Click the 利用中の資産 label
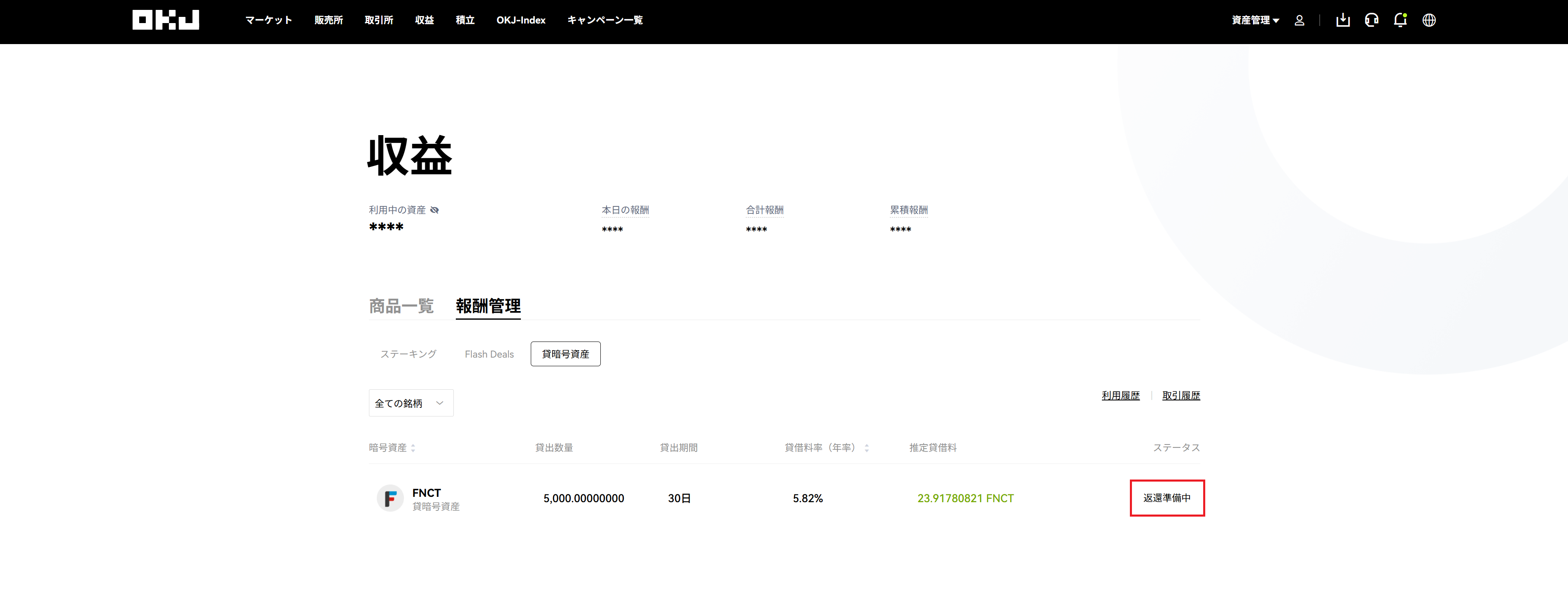The height and width of the screenshot is (599, 1568). [397, 210]
